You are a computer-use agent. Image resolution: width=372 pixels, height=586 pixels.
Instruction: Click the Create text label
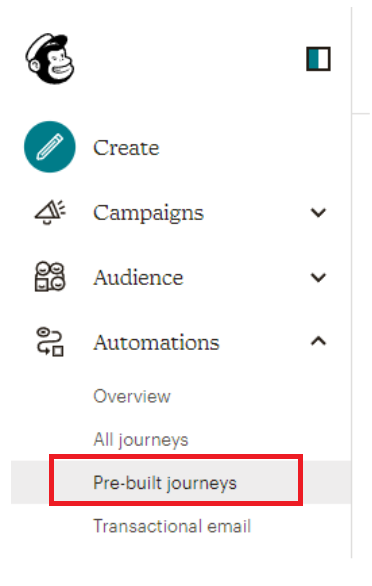click(126, 148)
